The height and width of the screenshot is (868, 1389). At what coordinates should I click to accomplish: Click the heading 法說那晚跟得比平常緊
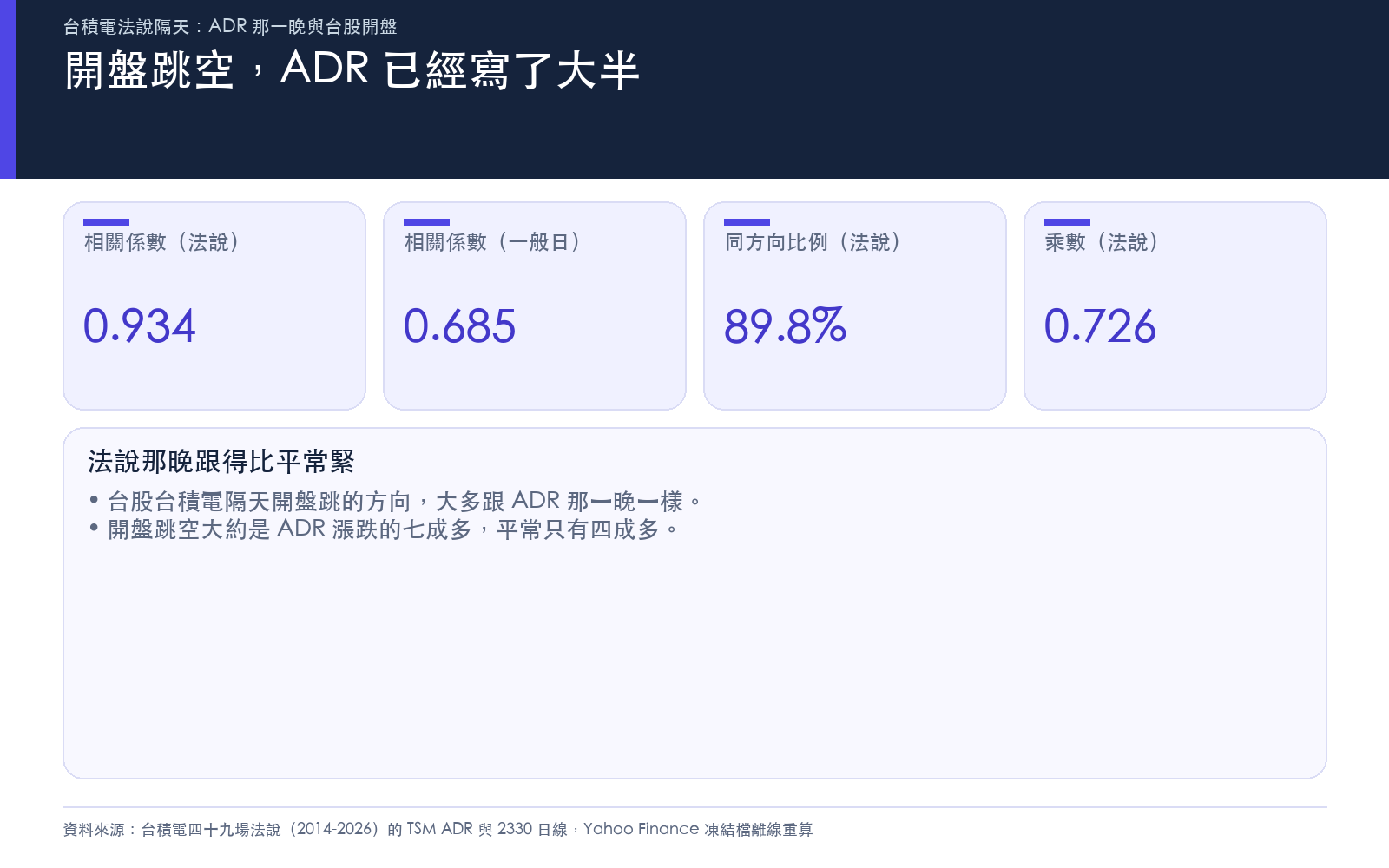coord(221,462)
